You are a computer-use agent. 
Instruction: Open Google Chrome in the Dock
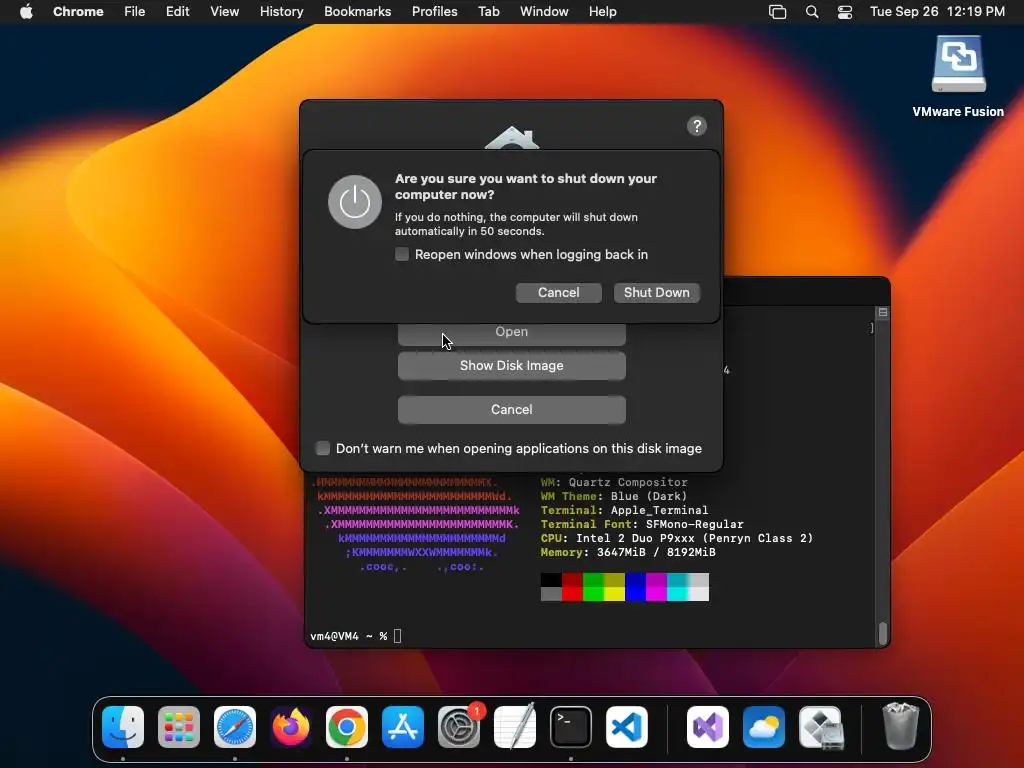[347, 727]
